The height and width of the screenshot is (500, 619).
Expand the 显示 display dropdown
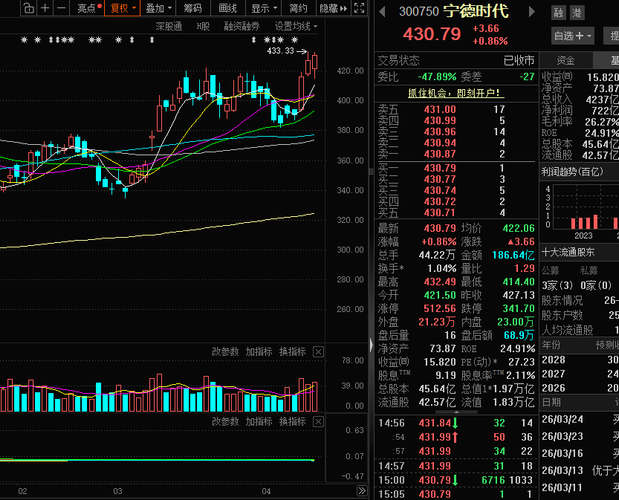tap(264, 8)
